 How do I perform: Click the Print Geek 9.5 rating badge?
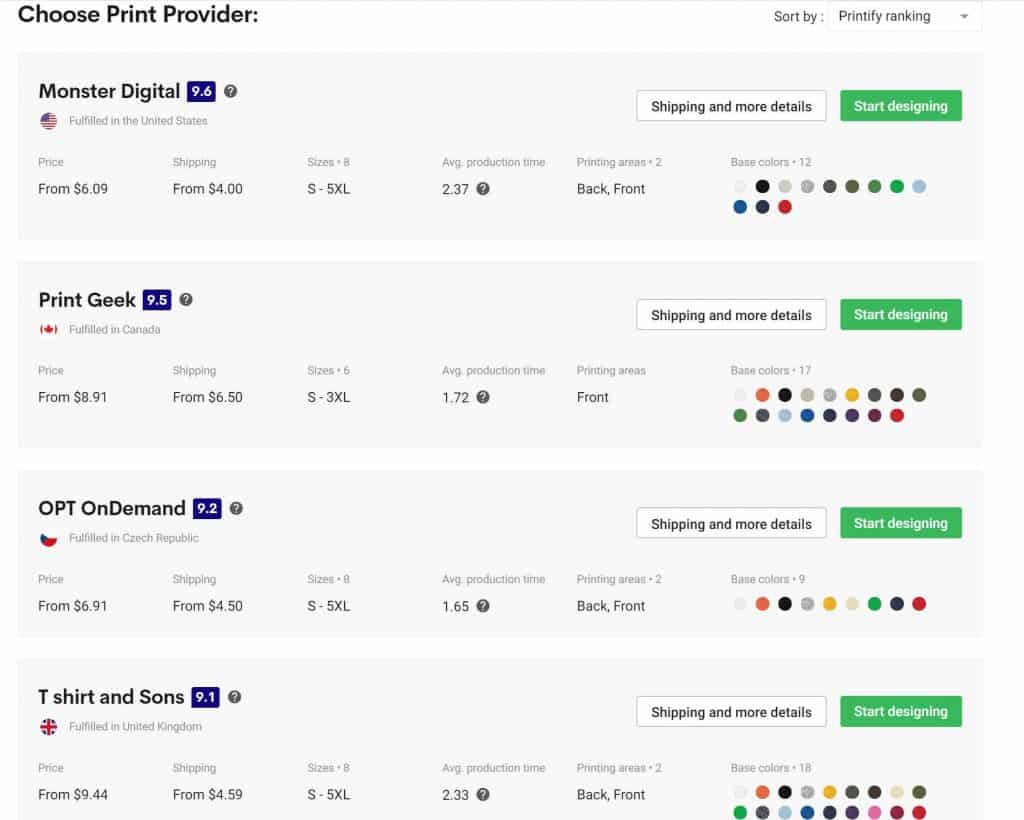tap(157, 300)
